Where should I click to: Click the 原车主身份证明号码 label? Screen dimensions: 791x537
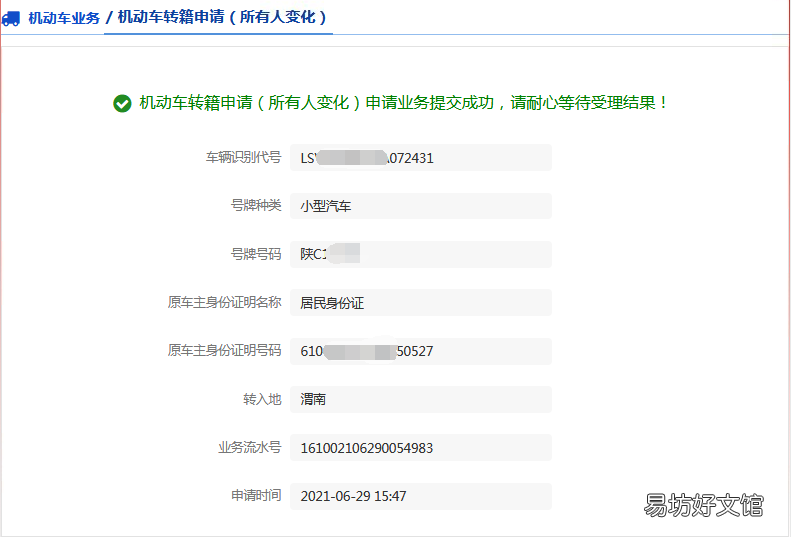pos(224,350)
